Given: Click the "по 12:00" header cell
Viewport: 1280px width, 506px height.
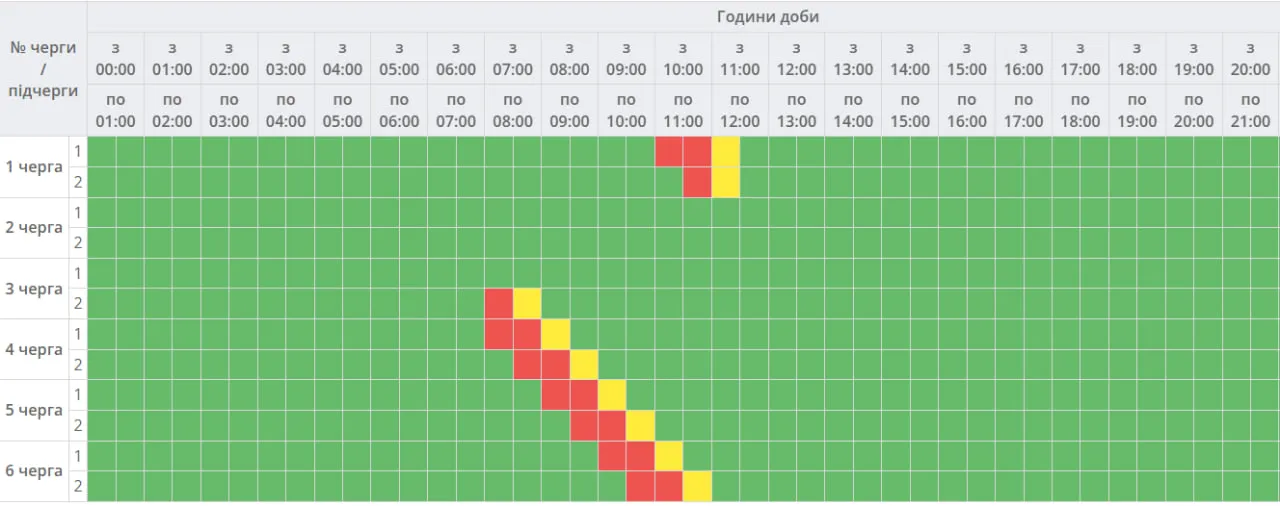Looking at the screenshot, I should pos(740,111).
